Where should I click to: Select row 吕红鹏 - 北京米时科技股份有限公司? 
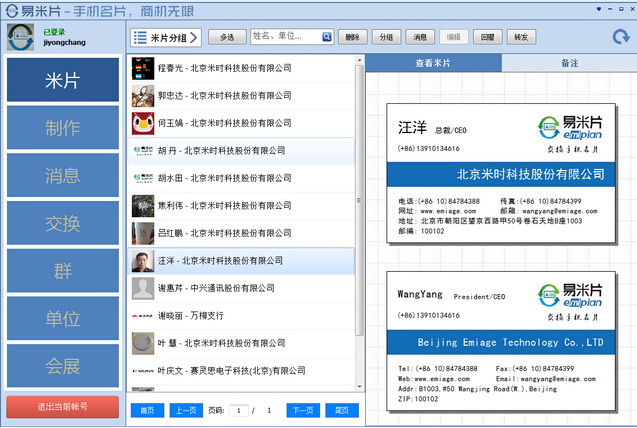tap(242, 233)
